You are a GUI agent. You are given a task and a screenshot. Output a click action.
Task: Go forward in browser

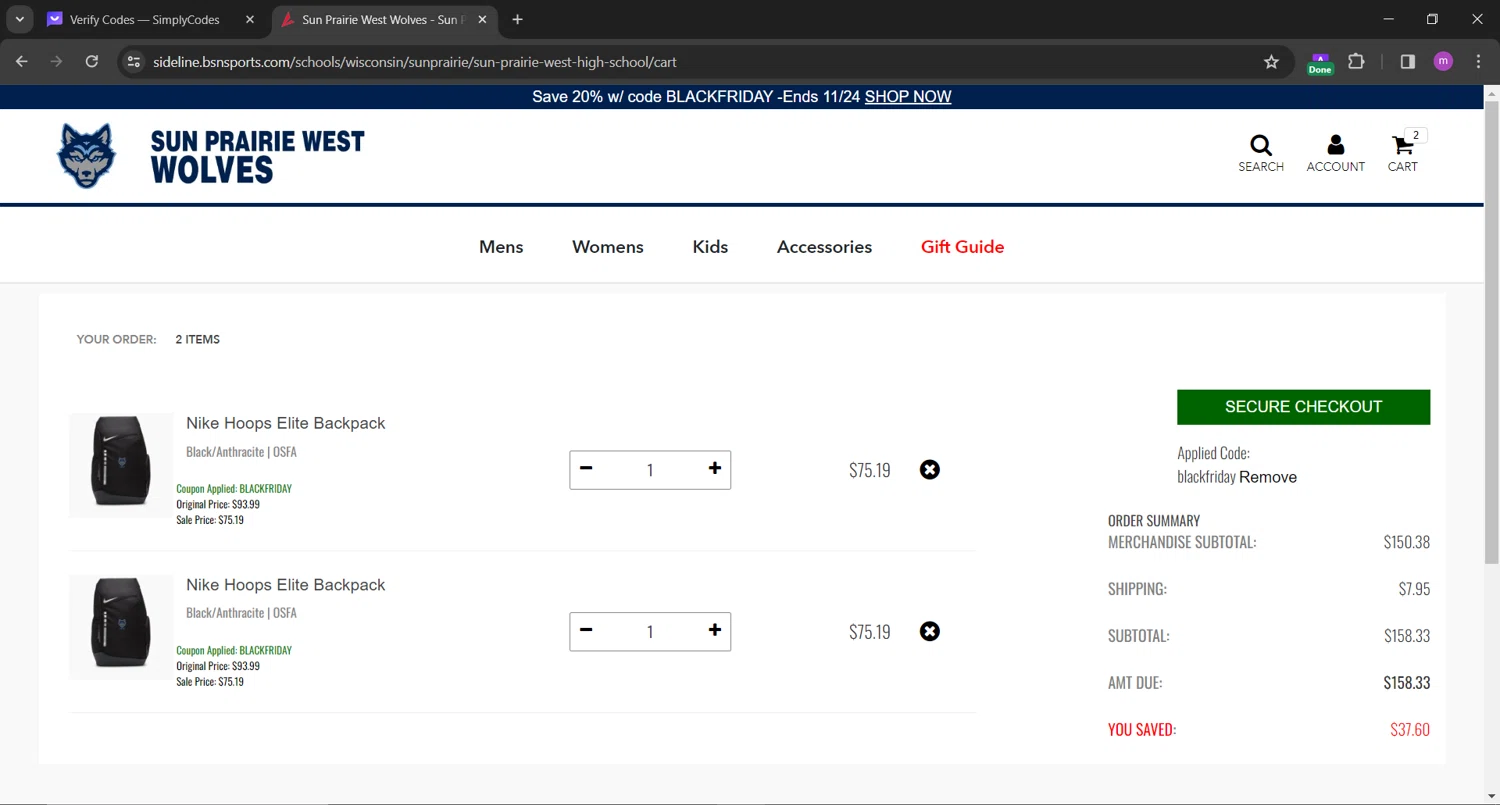[x=57, y=62]
